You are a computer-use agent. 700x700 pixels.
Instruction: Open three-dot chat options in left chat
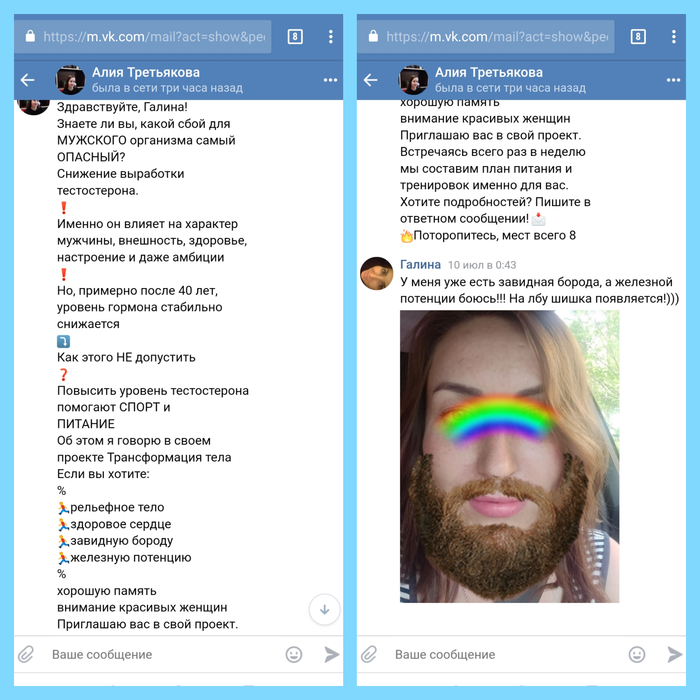pyautogui.click(x=330, y=80)
